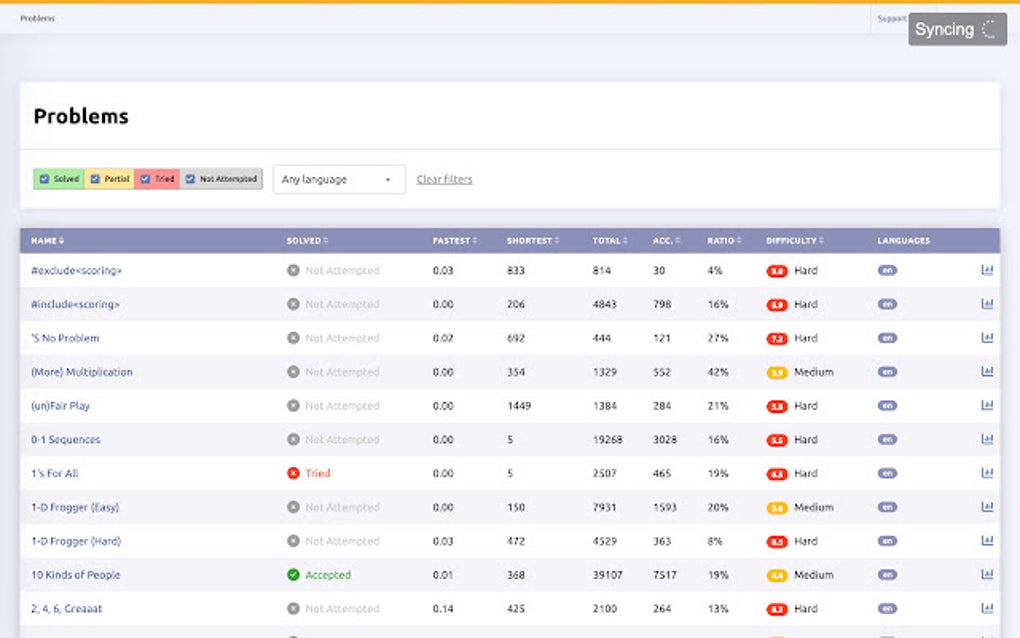Toggle the Name column sort order

(46, 240)
